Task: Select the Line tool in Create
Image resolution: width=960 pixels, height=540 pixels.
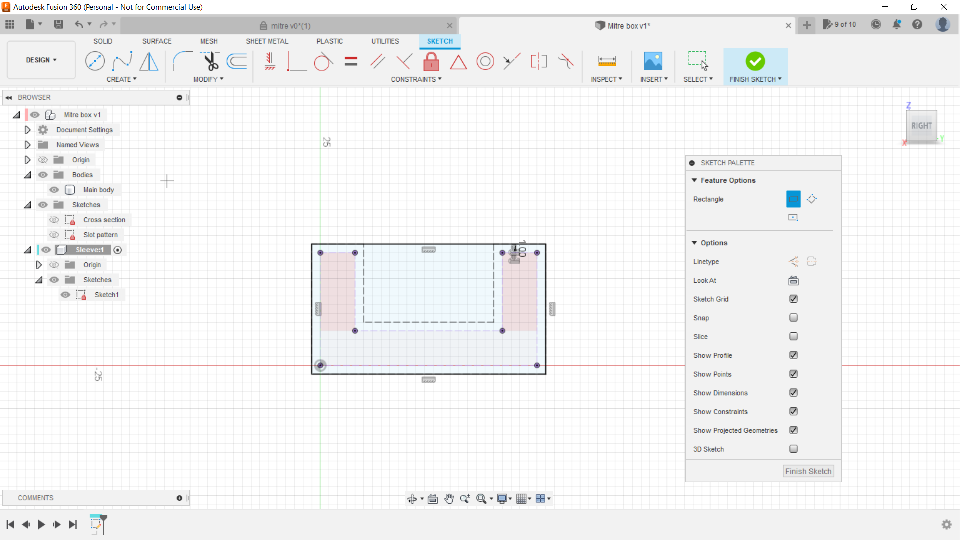Action: click(x=95, y=62)
